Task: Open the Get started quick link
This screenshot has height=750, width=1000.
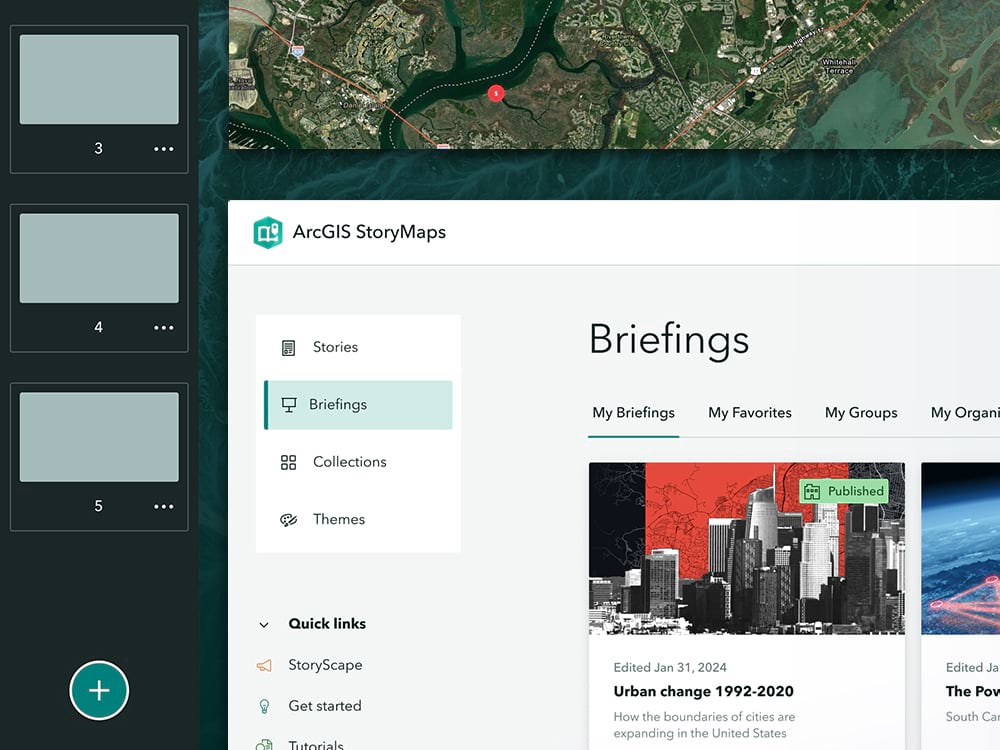Action: pos(325,706)
